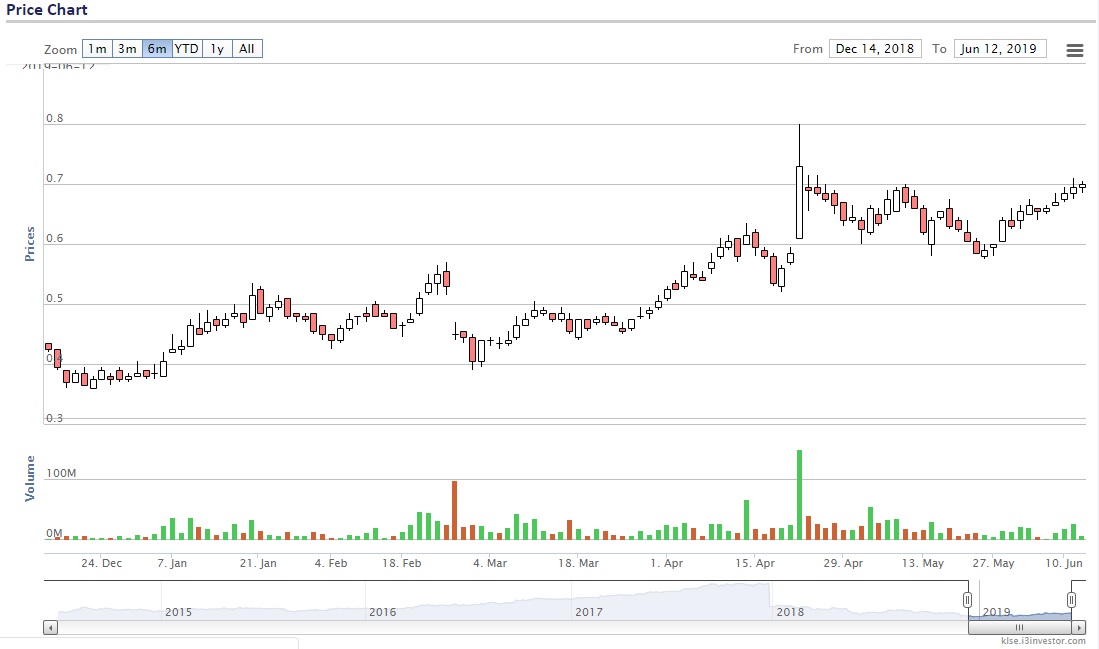Screen dimensions: 1099x649
Task: Click the scrollbar thumb grip
Action: click(x=1020, y=627)
